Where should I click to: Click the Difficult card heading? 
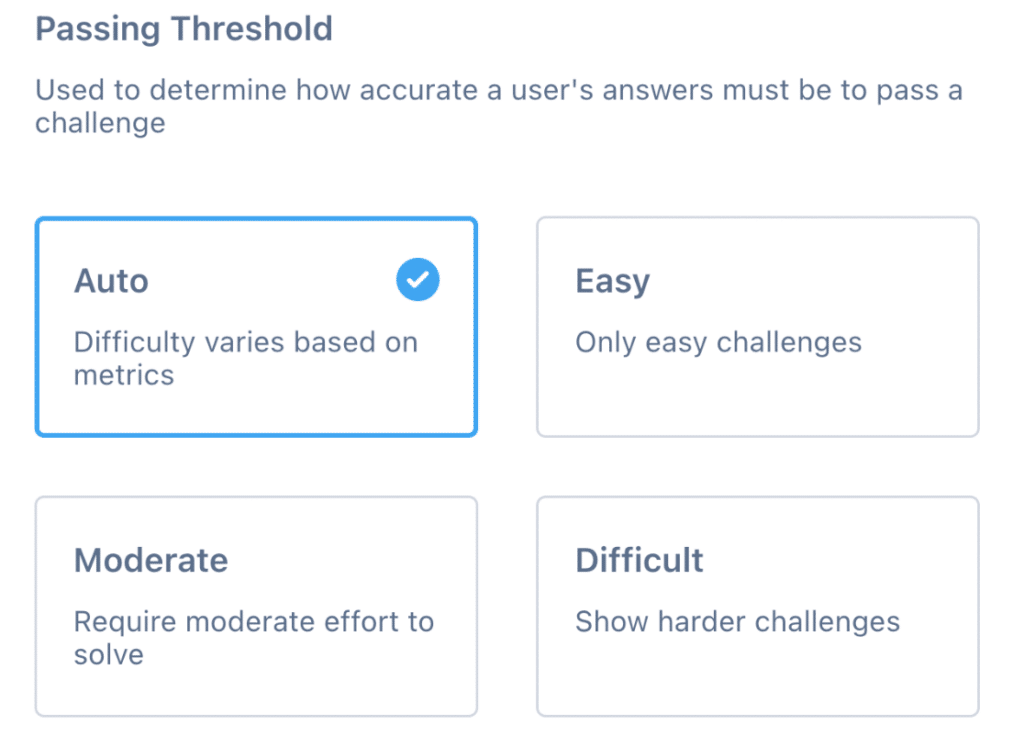tap(639, 561)
